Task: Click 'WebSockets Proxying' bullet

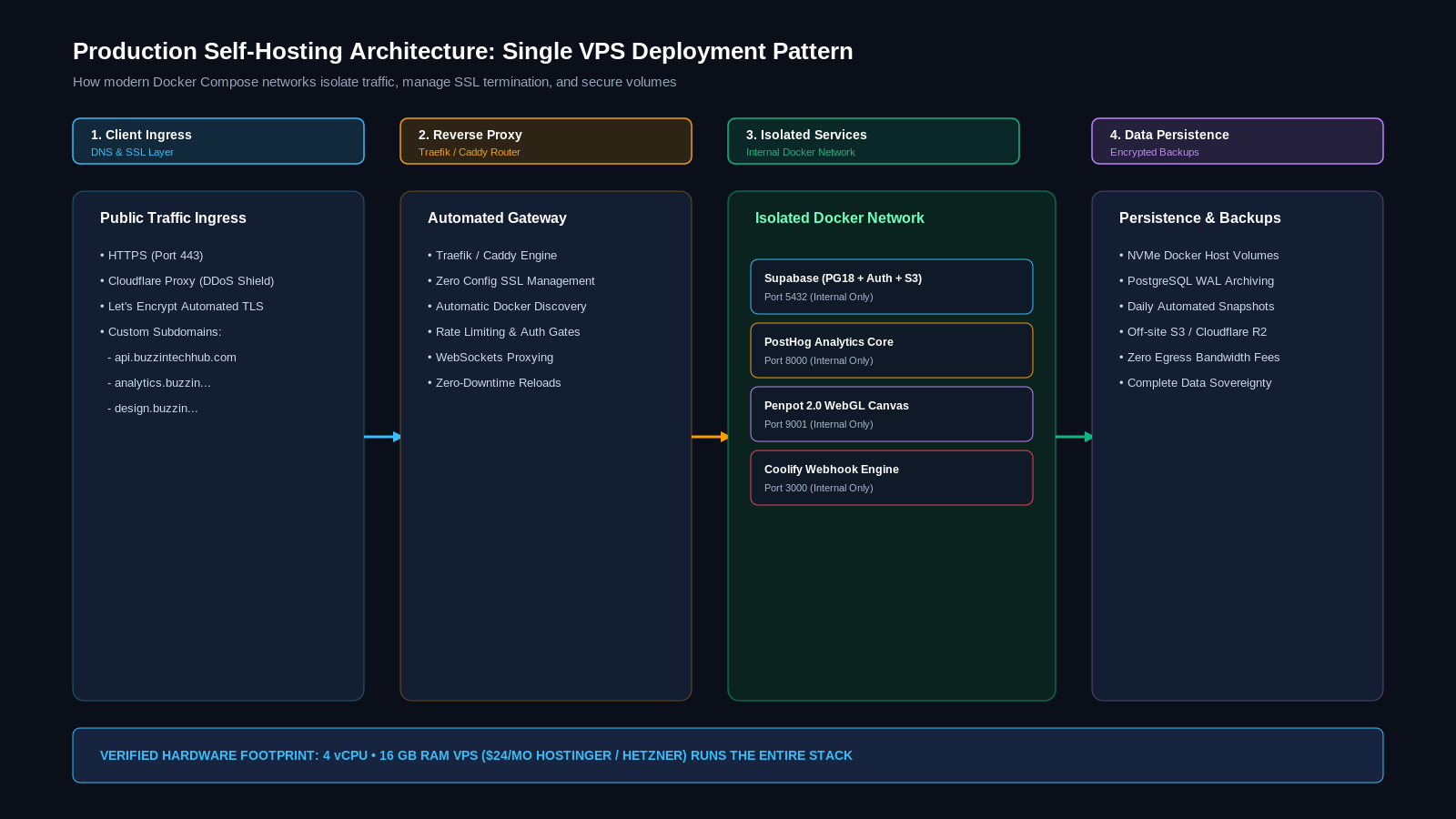Action: click(x=490, y=358)
